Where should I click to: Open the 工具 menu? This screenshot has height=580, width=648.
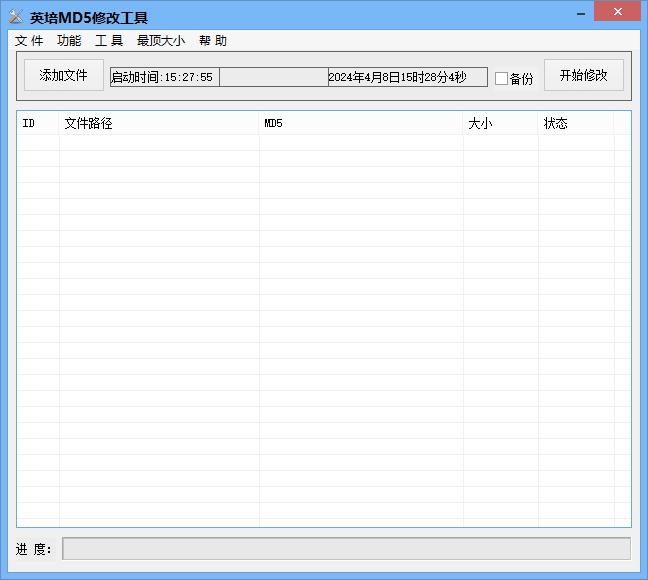pos(109,41)
